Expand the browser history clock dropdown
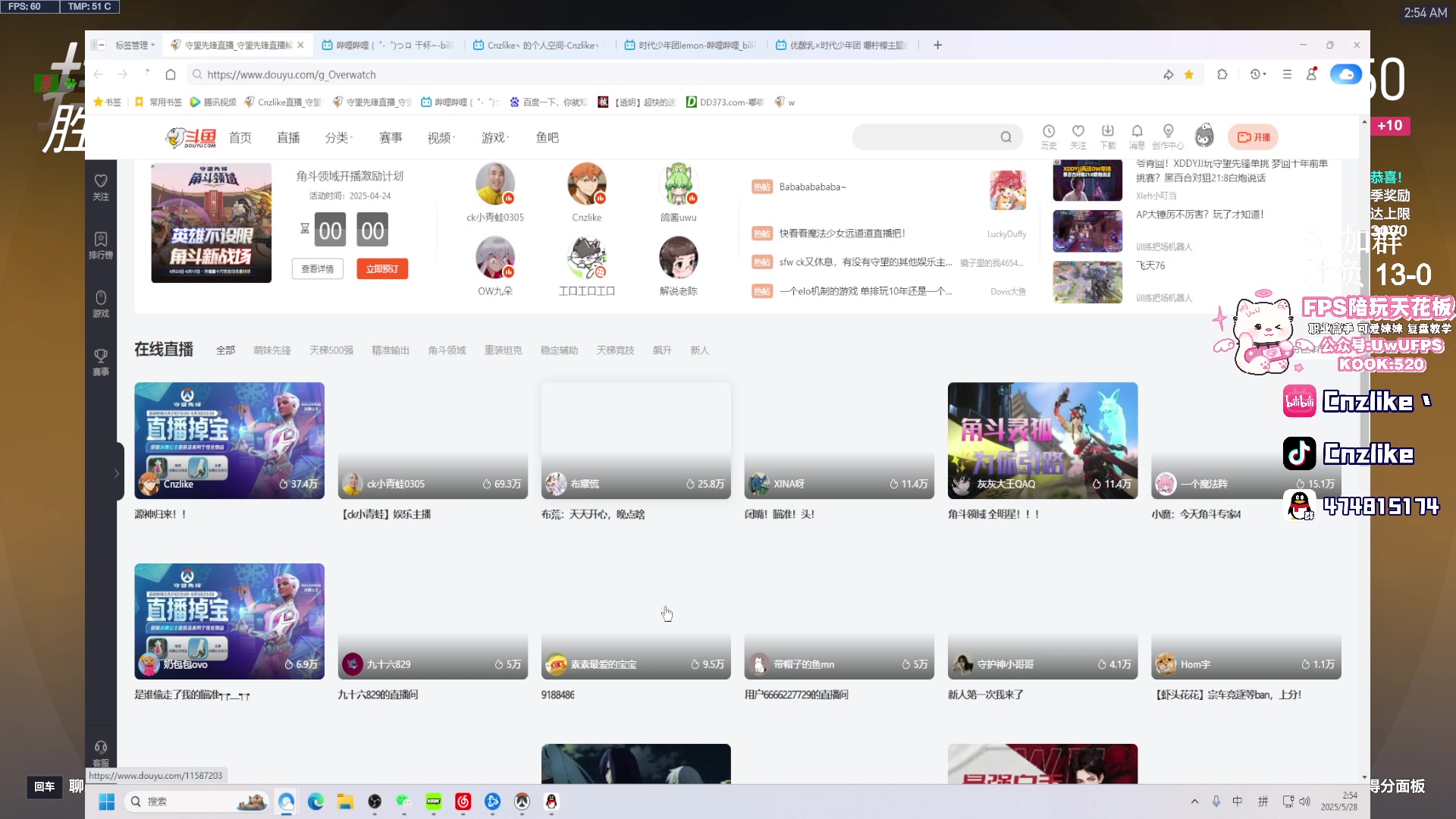 pos(1258,74)
